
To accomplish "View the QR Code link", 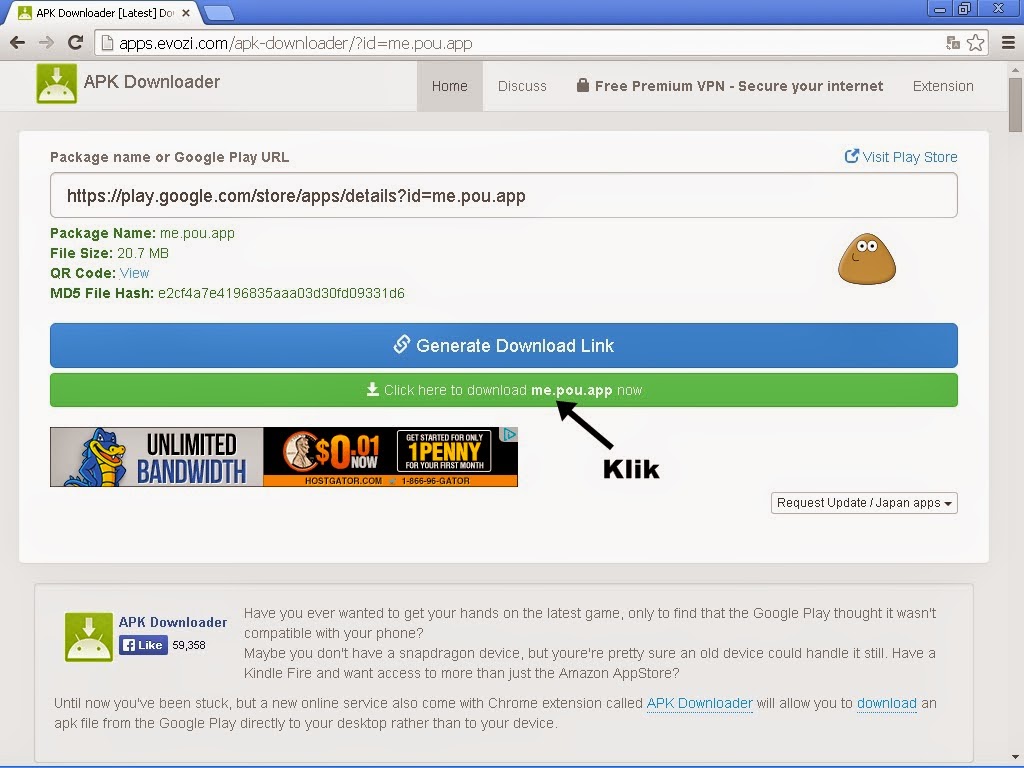I will tap(135, 273).
